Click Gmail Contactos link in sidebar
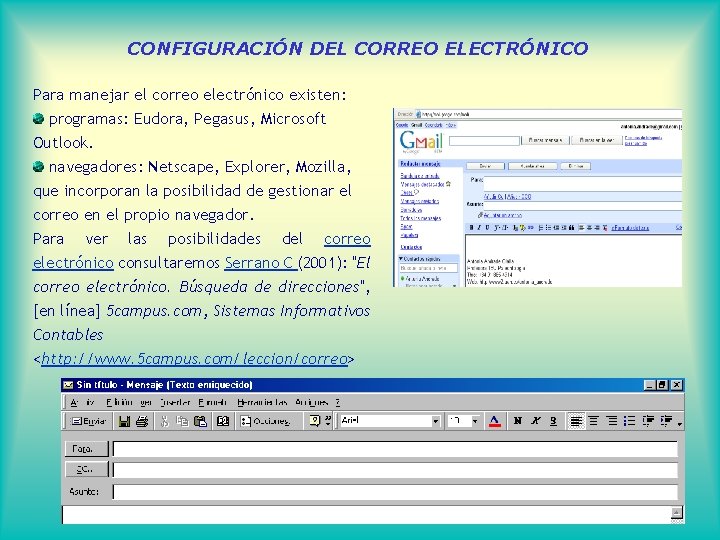Viewport: 720px width, 540px height. [x=411, y=247]
